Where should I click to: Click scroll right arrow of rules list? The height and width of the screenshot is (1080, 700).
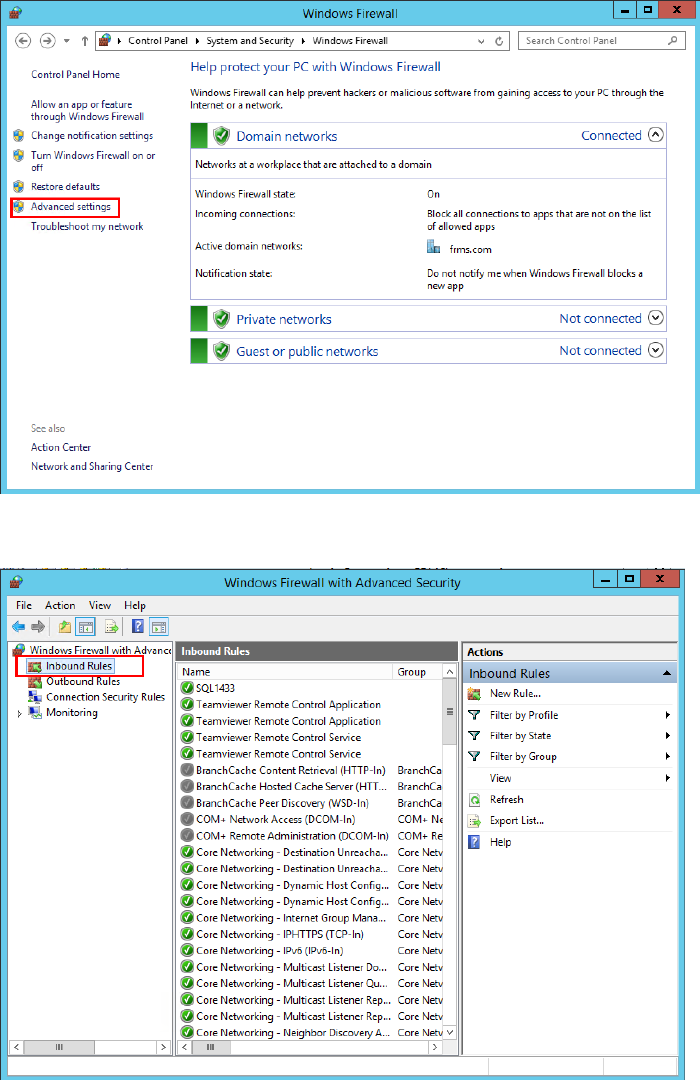tap(434, 1047)
